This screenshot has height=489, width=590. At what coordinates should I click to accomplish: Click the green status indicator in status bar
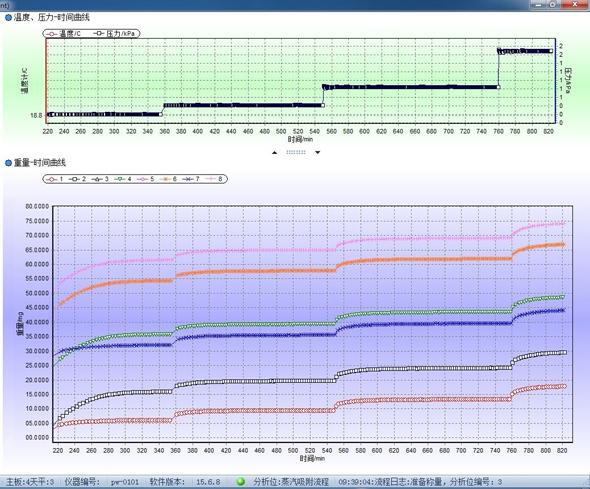tap(241, 481)
